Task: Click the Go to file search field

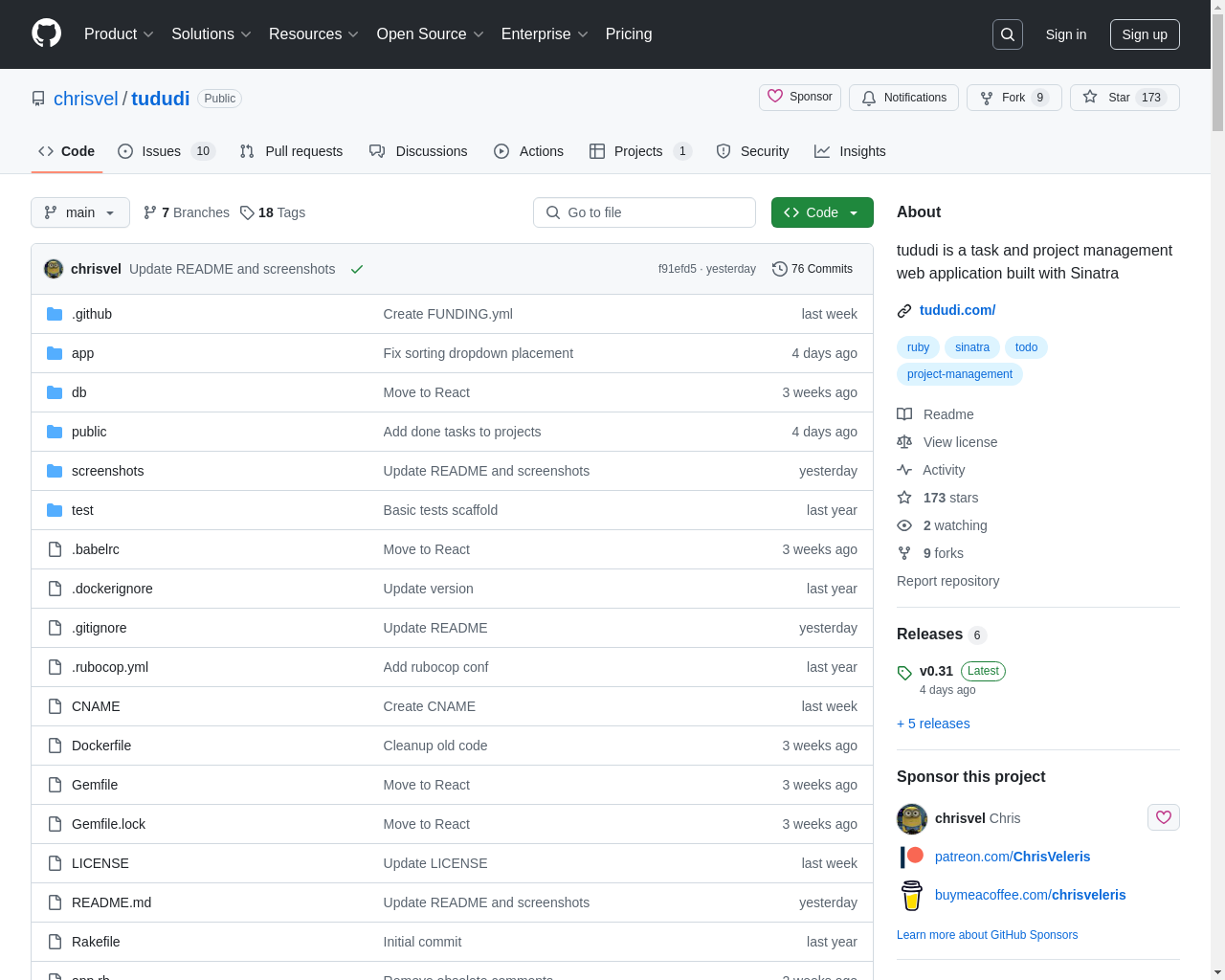Action: pyautogui.click(x=644, y=212)
